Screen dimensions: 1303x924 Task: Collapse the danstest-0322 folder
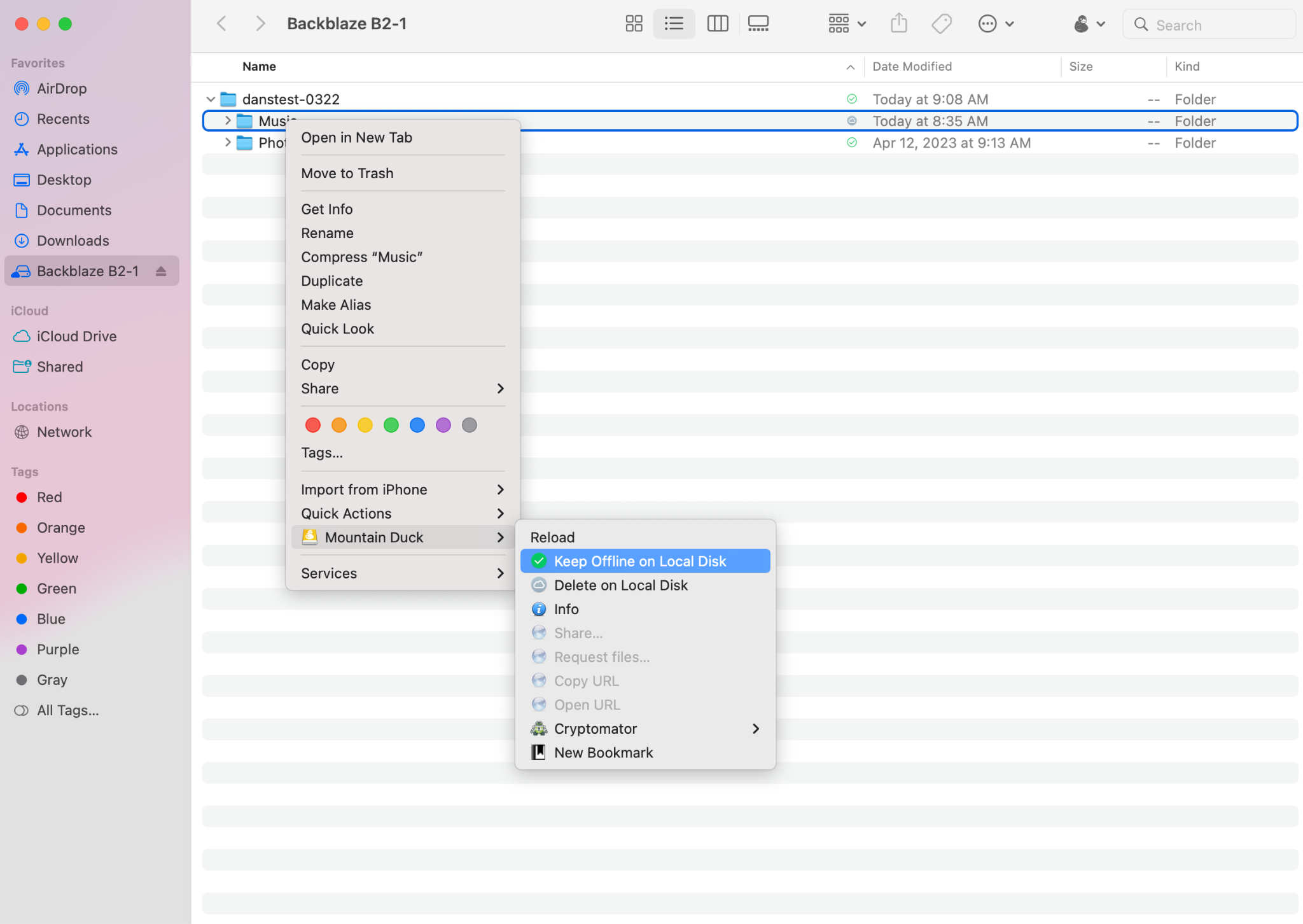click(211, 99)
